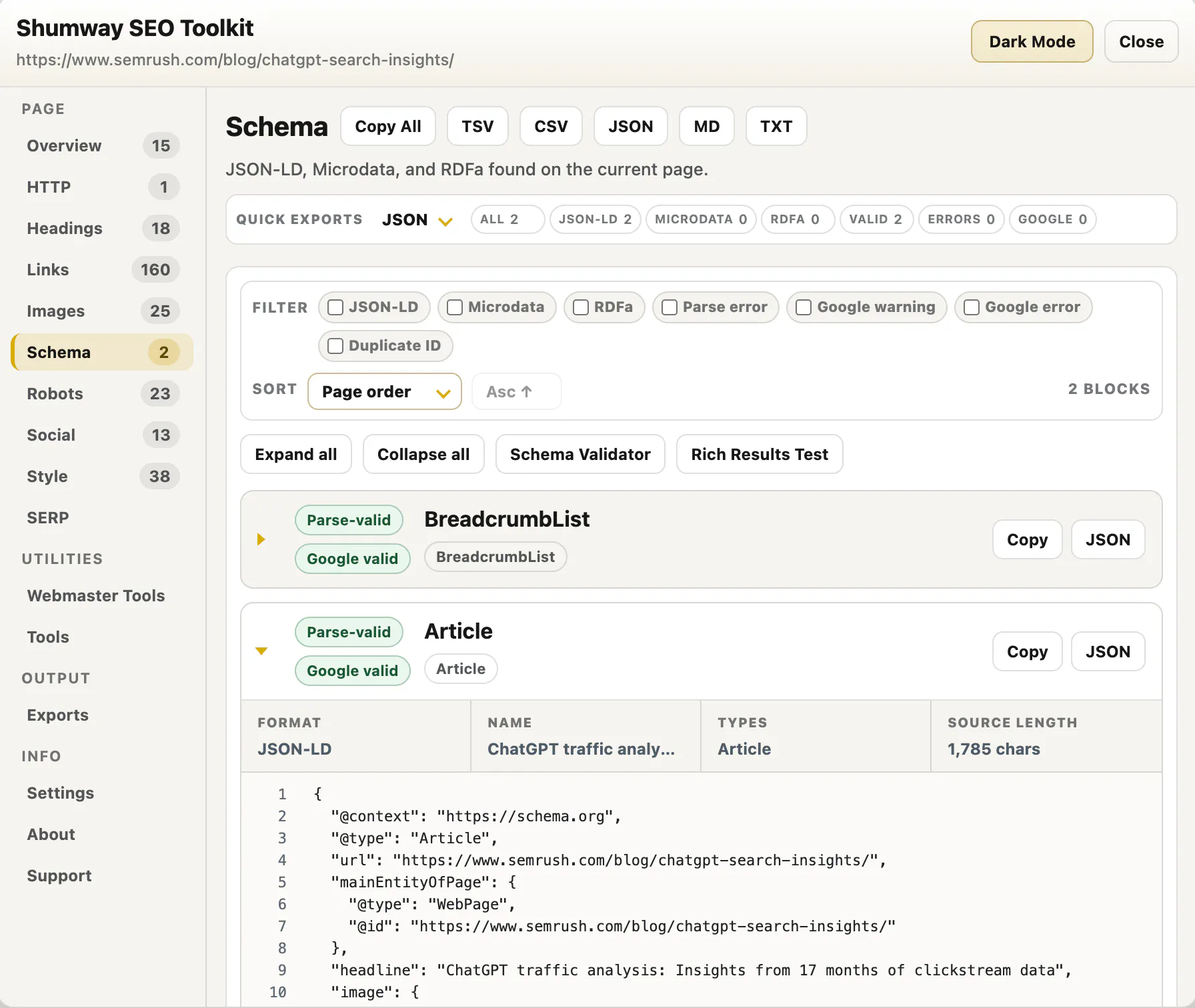The image size is (1195, 1008).
Task: View the Social section
Action: tap(102, 435)
